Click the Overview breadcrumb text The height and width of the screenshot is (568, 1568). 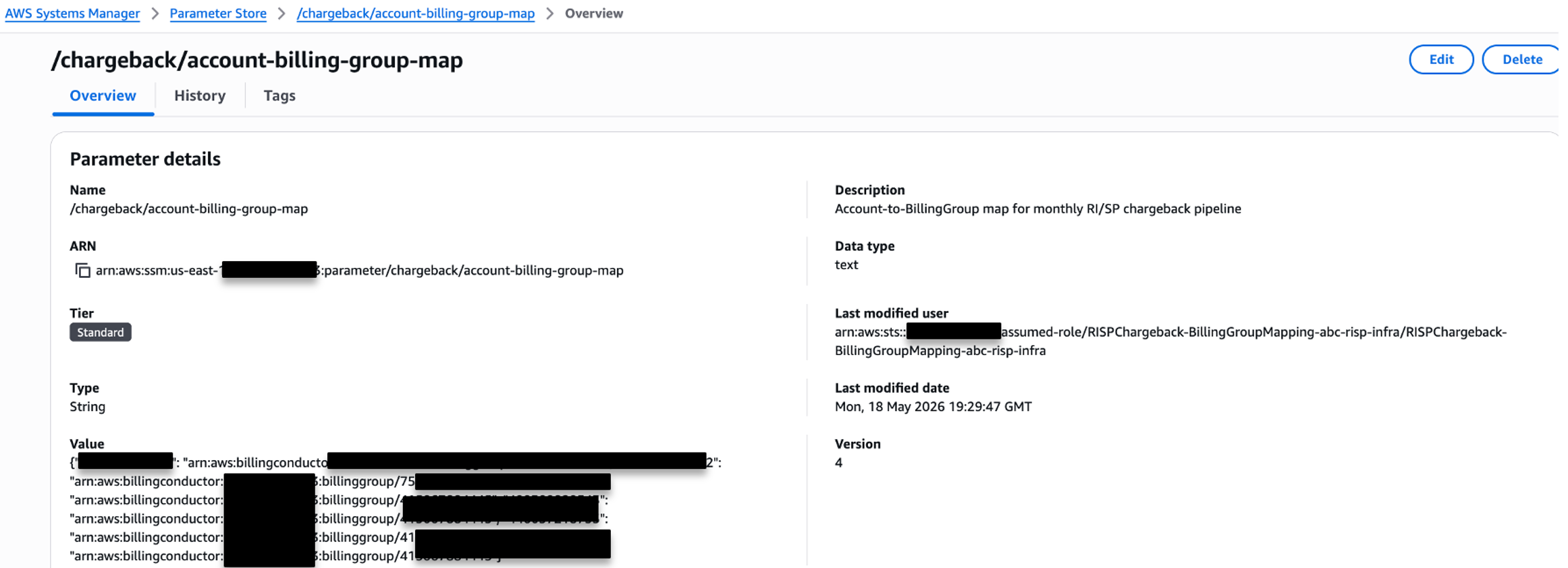tap(594, 13)
